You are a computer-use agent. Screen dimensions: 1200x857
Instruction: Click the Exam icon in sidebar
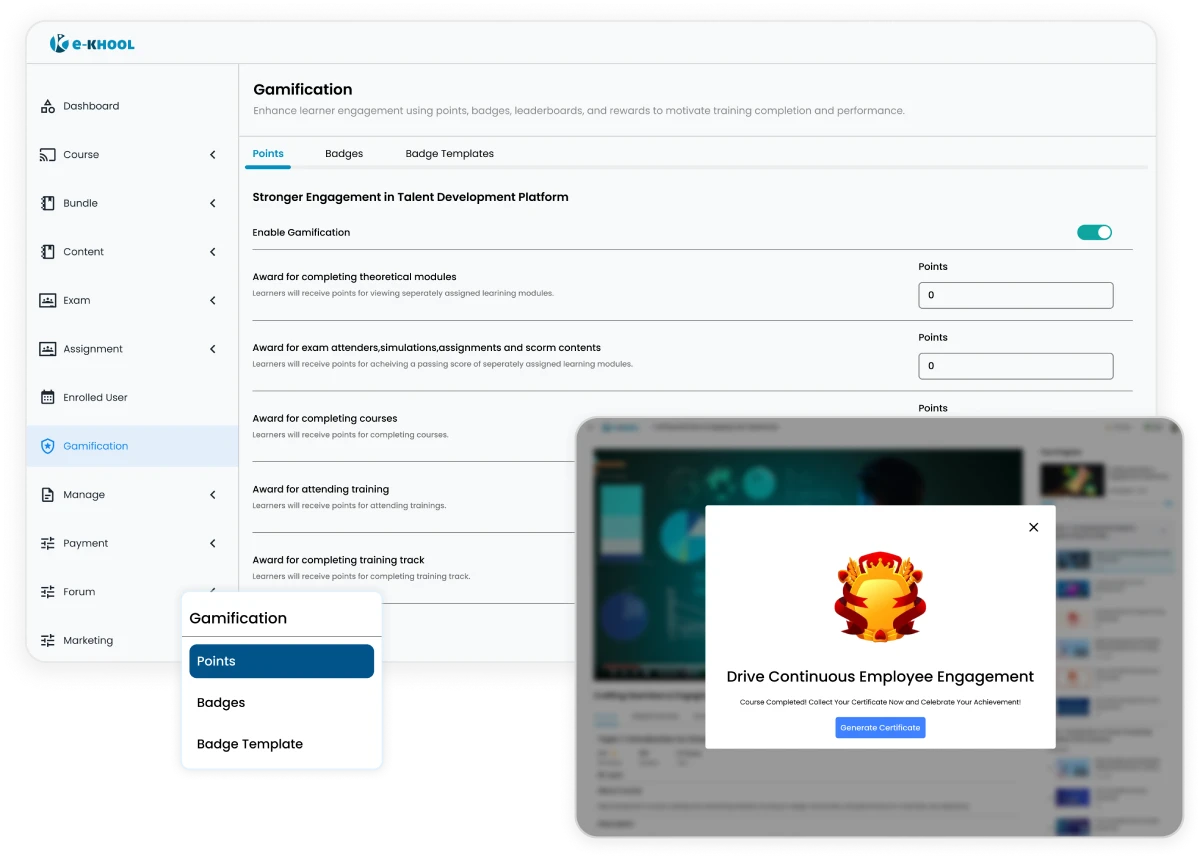pyautogui.click(x=47, y=300)
